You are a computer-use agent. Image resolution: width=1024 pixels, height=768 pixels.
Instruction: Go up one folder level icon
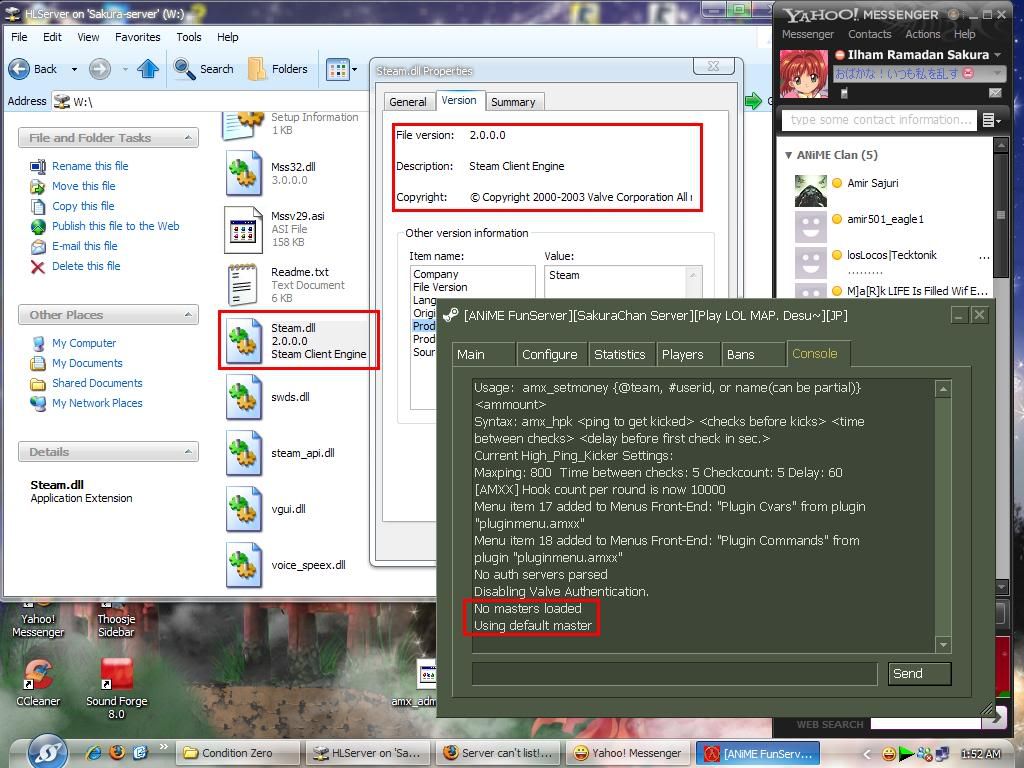[148, 69]
